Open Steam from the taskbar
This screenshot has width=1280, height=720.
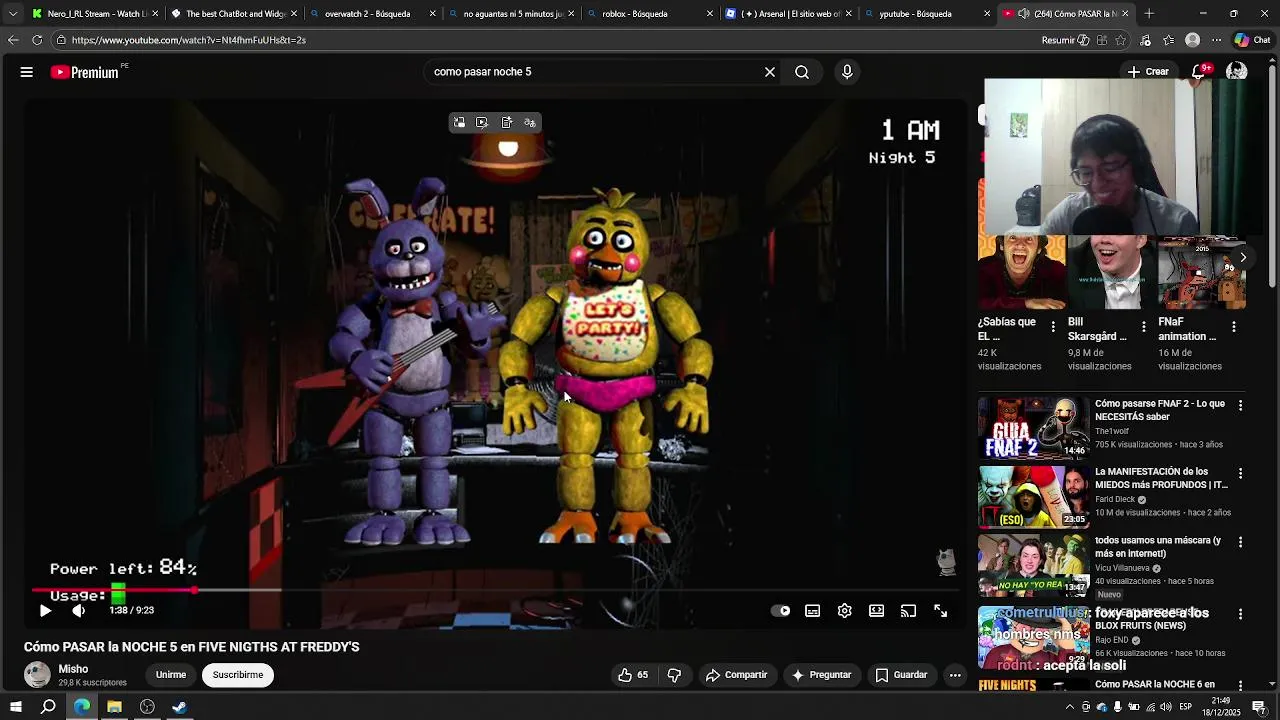pos(179,707)
